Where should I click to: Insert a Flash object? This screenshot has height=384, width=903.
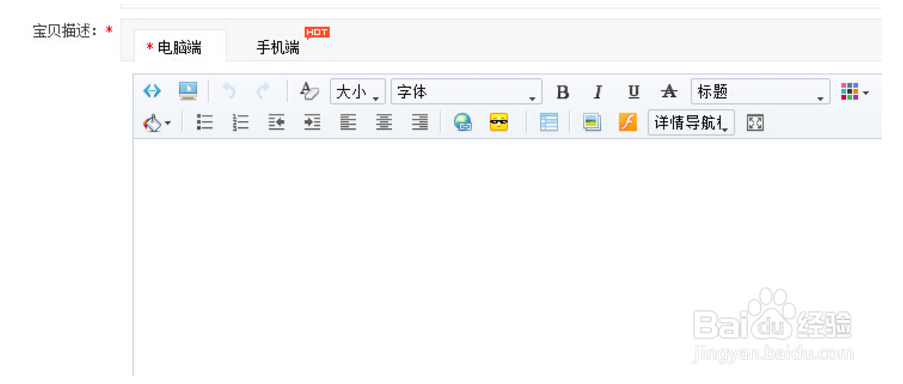(x=628, y=122)
